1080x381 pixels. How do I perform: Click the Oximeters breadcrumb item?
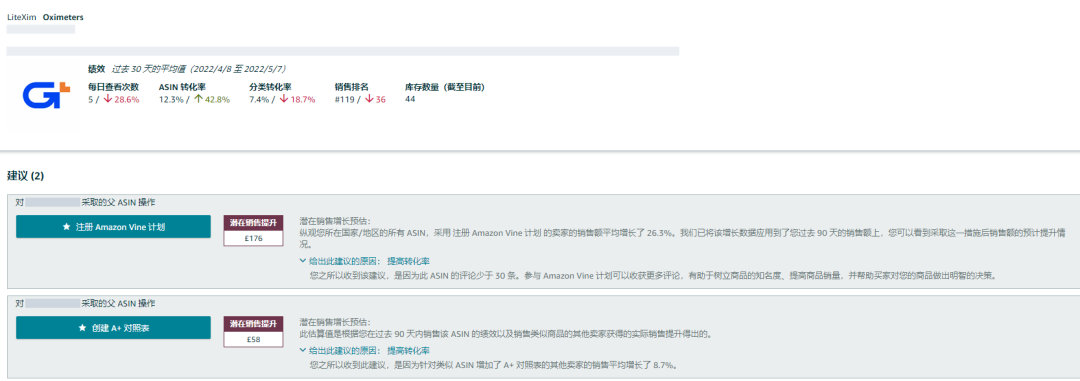click(63, 17)
